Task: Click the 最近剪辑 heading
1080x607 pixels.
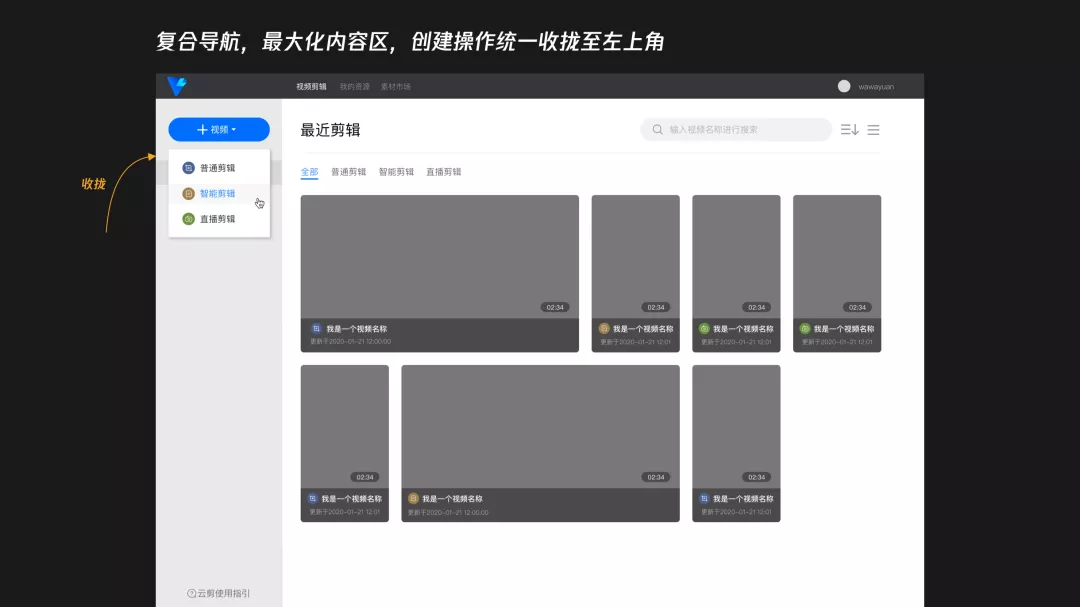Action: tap(331, 130)
